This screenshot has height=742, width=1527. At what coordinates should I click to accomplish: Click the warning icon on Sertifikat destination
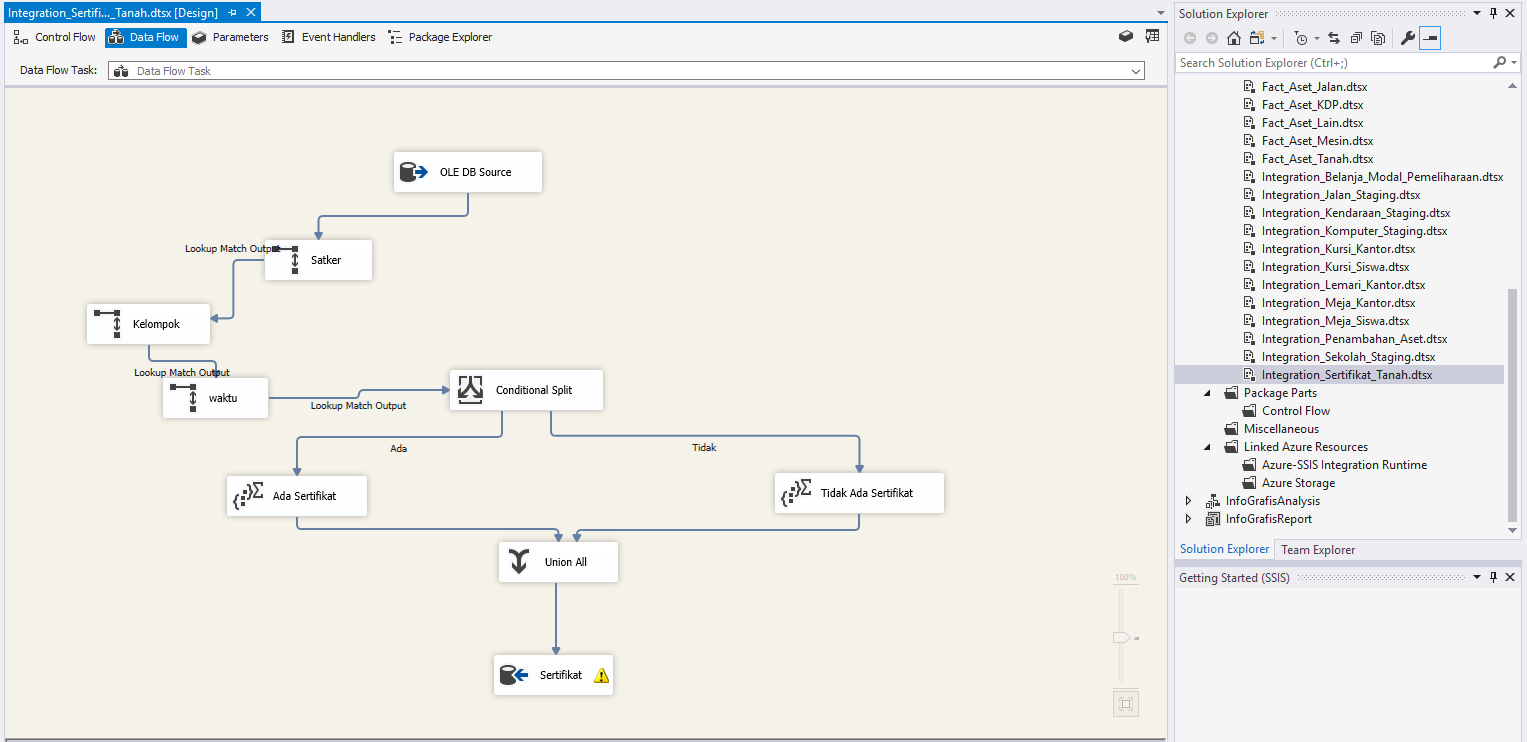point(601,675)
